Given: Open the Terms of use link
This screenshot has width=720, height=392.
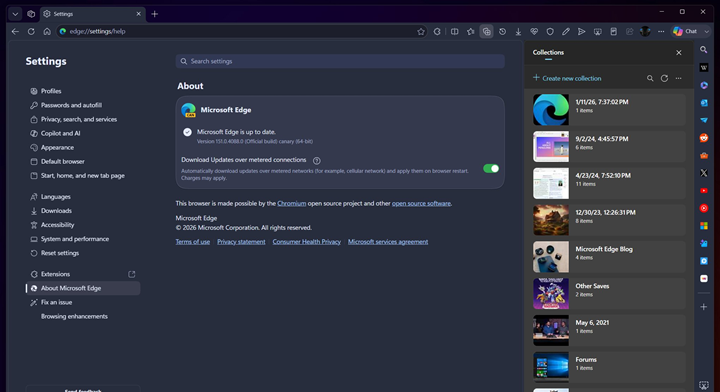Looking at the screenshot, I should click(x=192, y=242).
